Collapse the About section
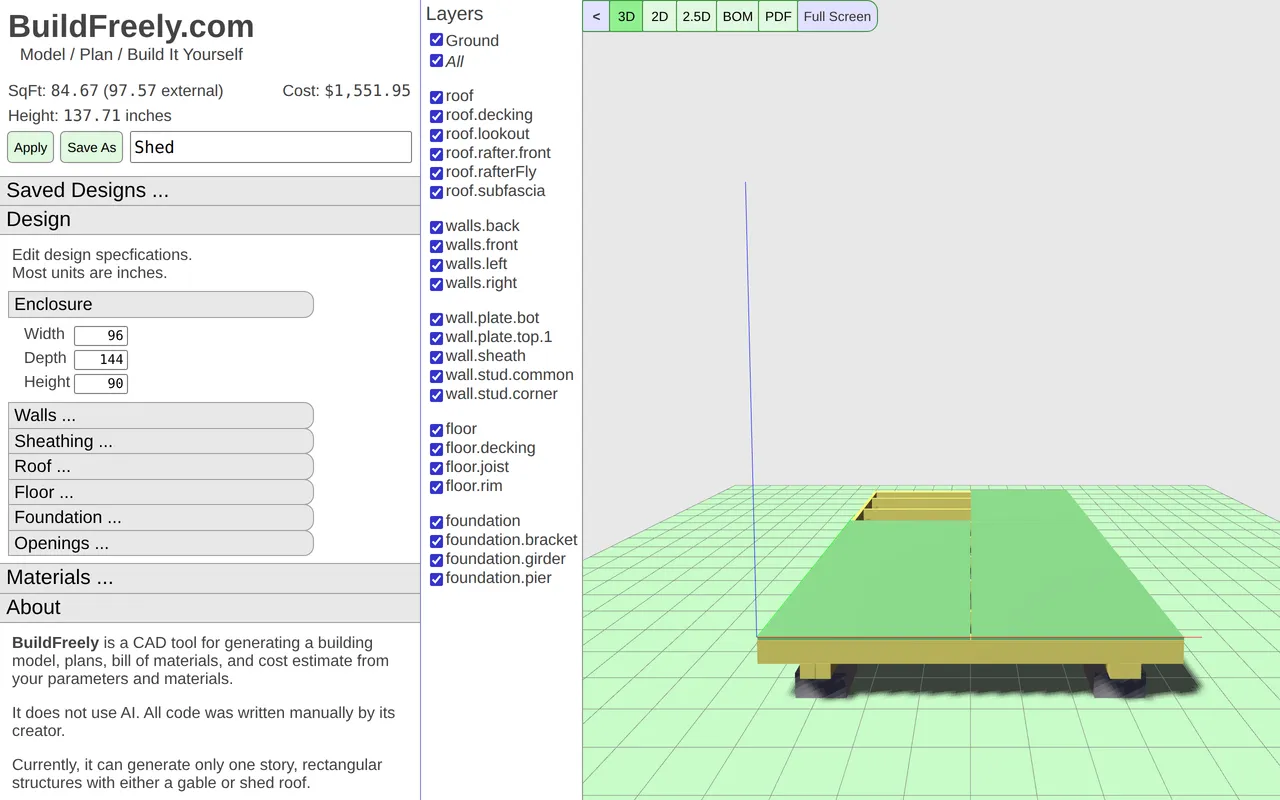 click(x=210, y=607)
